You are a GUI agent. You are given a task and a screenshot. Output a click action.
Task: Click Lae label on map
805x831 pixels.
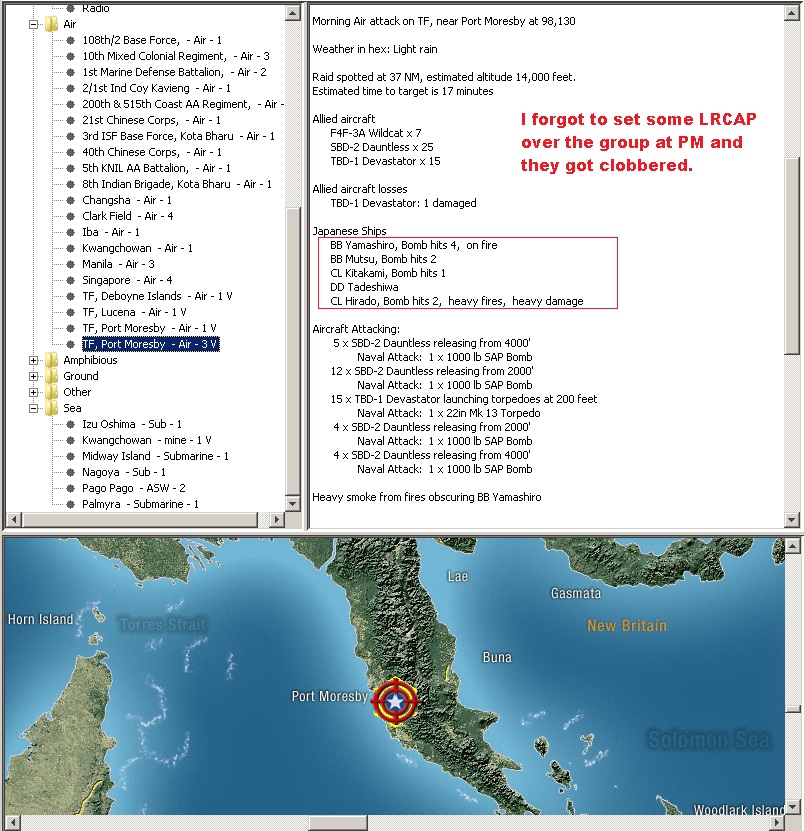click(x=458, y=577)
